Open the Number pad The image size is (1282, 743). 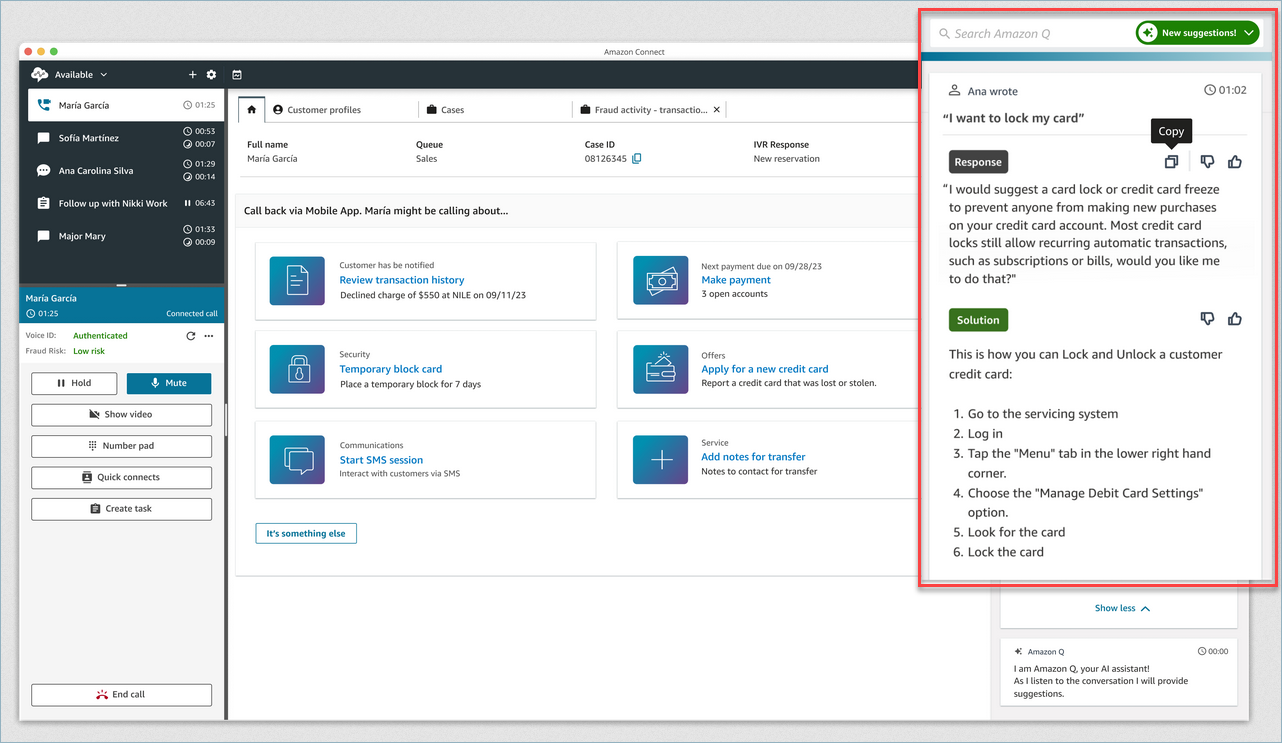pos(121,446)
